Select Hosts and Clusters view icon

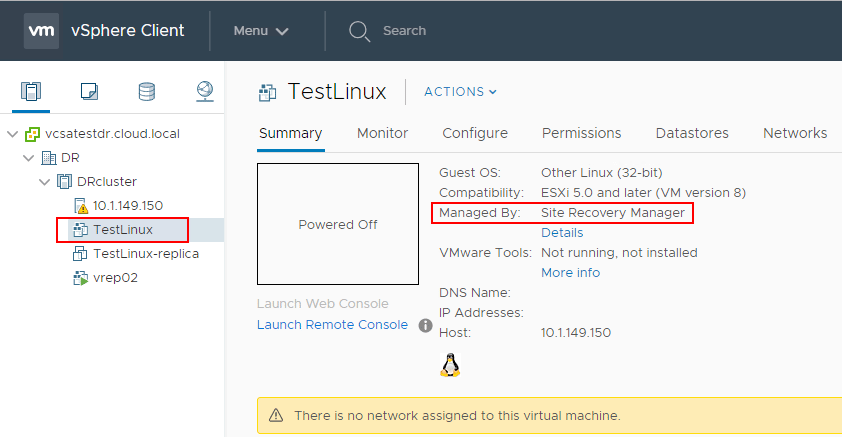pyautogui.click(x=31, y=91)
